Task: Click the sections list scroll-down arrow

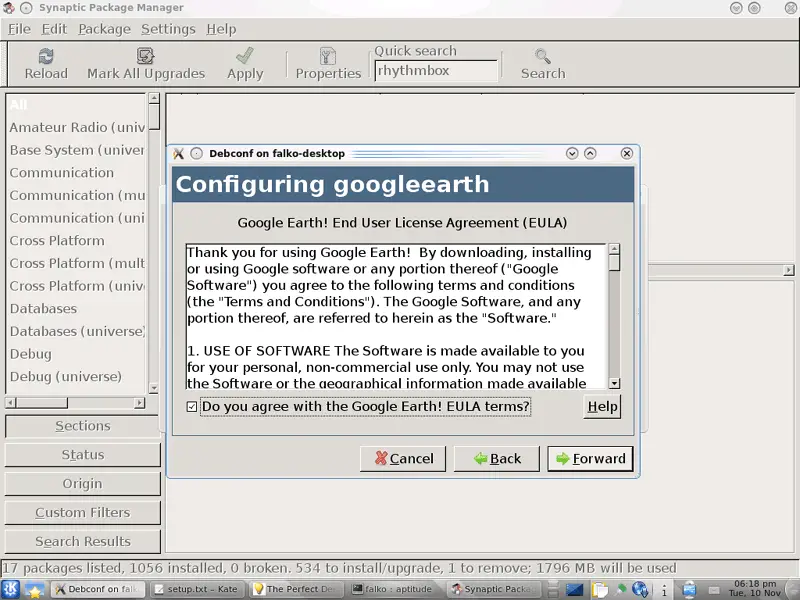Action: click(154, 388)
